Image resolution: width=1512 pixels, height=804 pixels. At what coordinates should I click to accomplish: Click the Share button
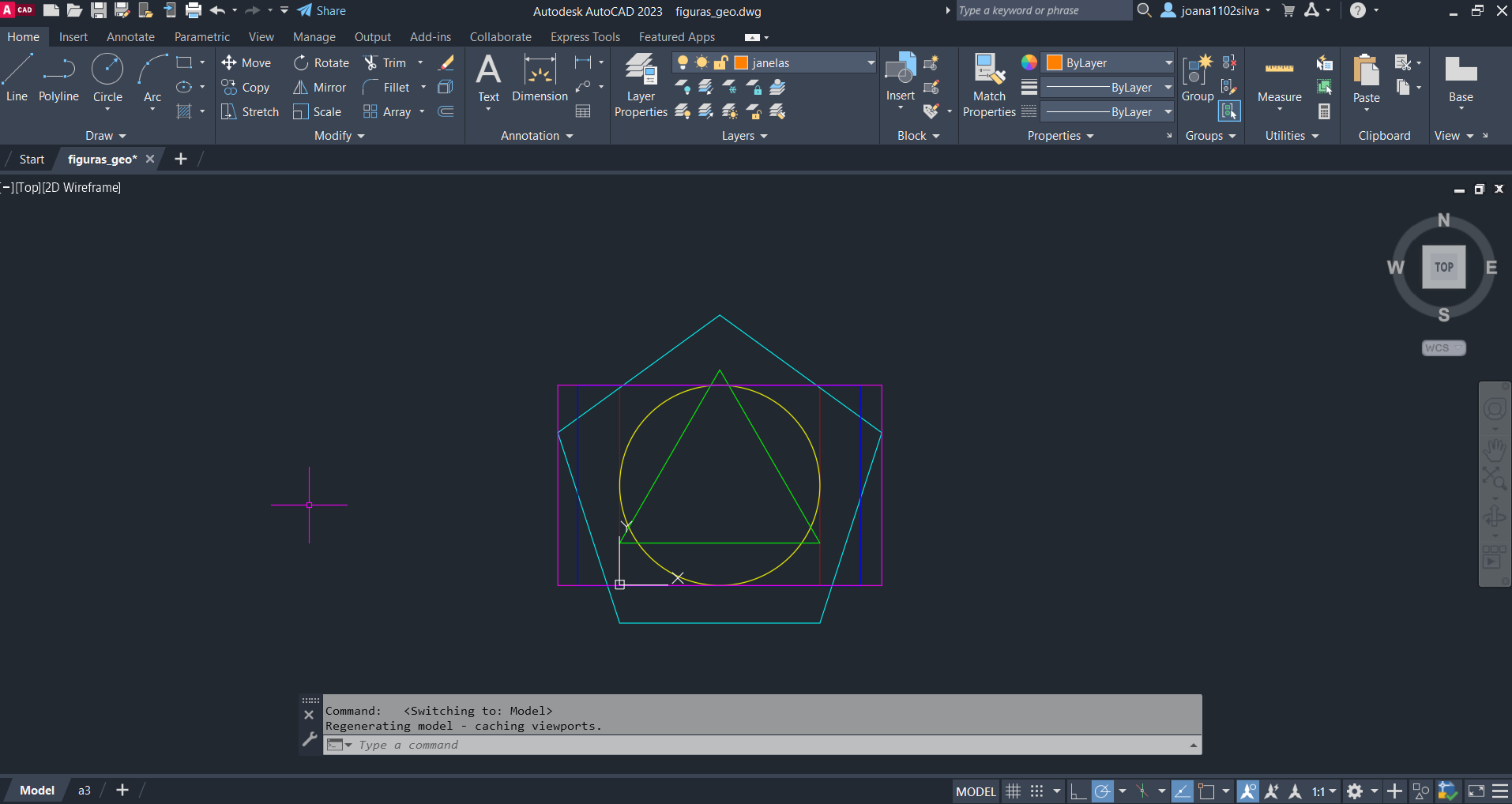point(322,11)
